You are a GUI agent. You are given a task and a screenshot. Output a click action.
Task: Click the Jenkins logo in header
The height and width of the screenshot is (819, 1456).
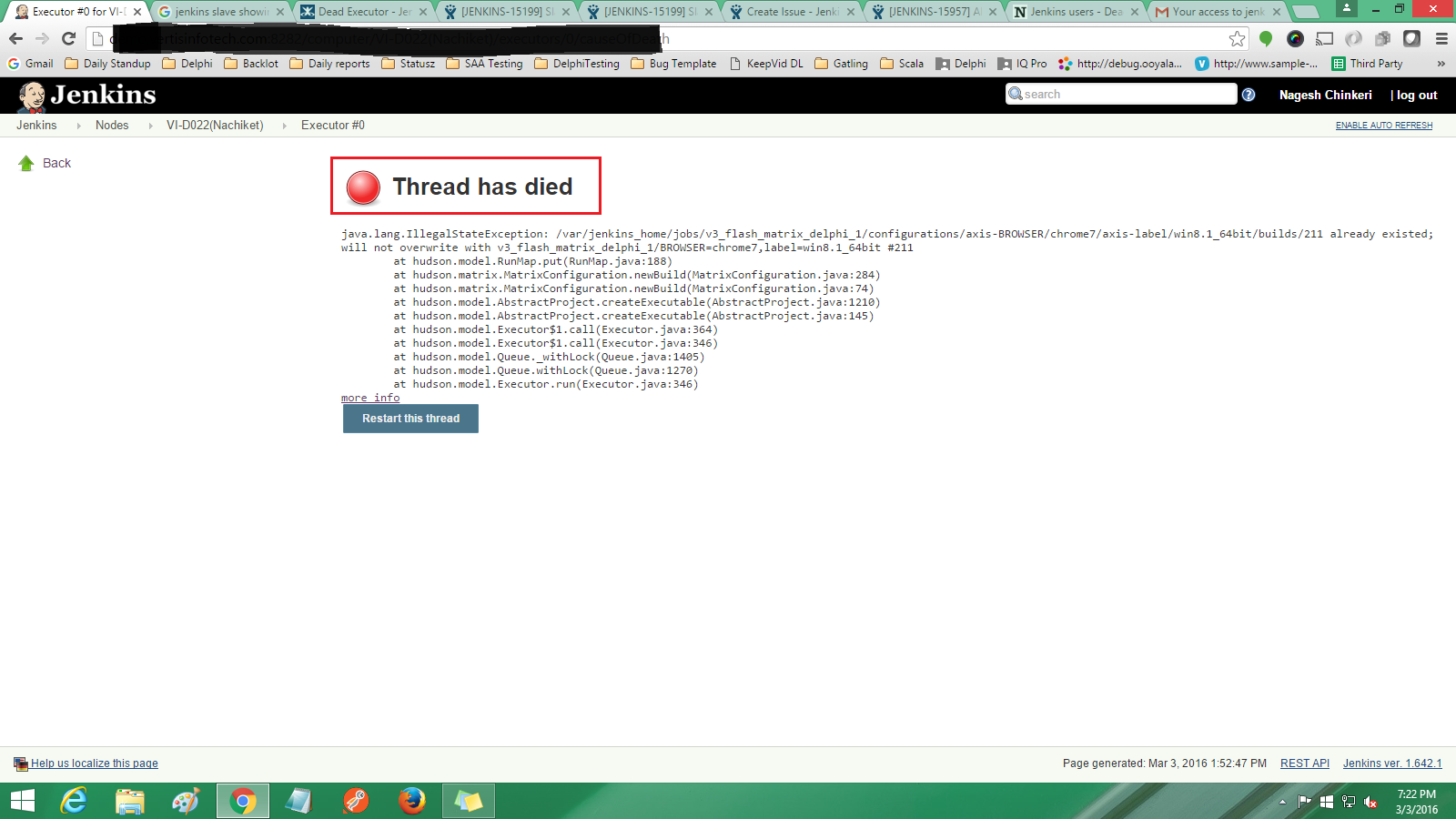[87, 96]
